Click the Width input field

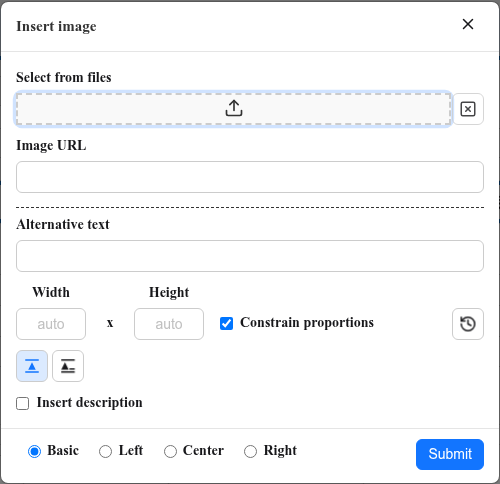(51, 324)
